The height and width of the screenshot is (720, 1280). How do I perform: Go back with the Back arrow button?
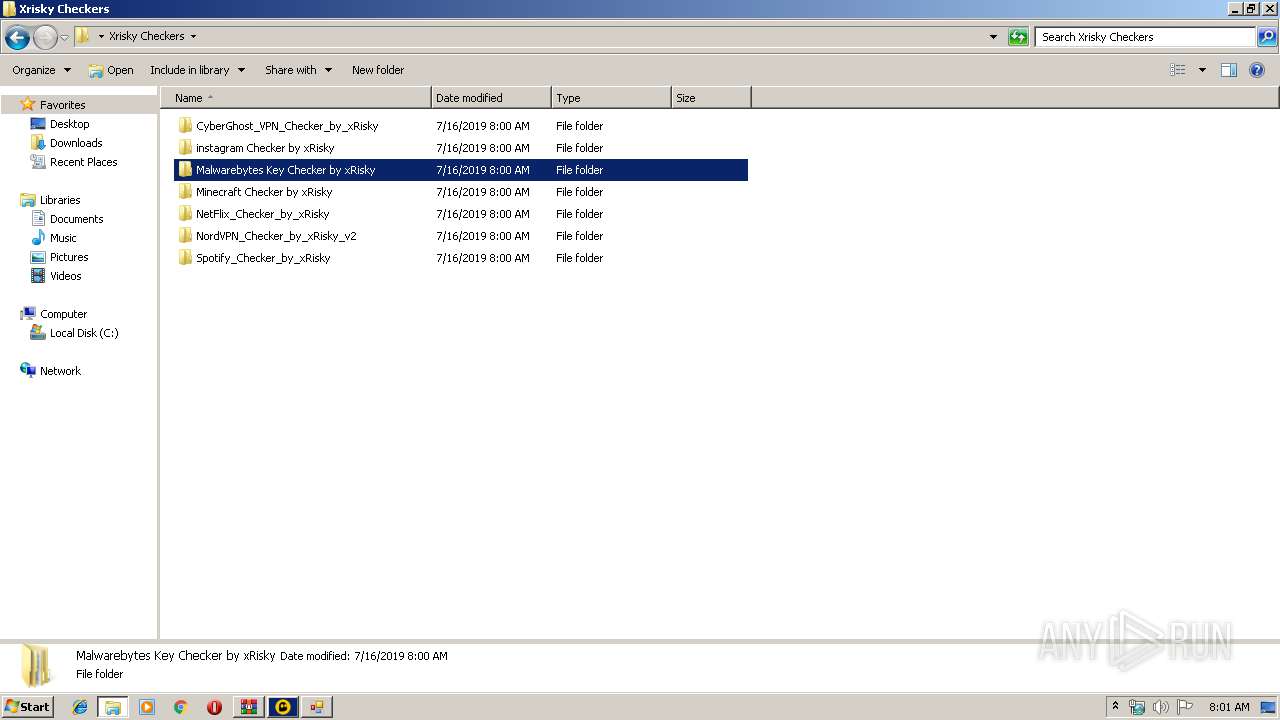coord(17,37)
